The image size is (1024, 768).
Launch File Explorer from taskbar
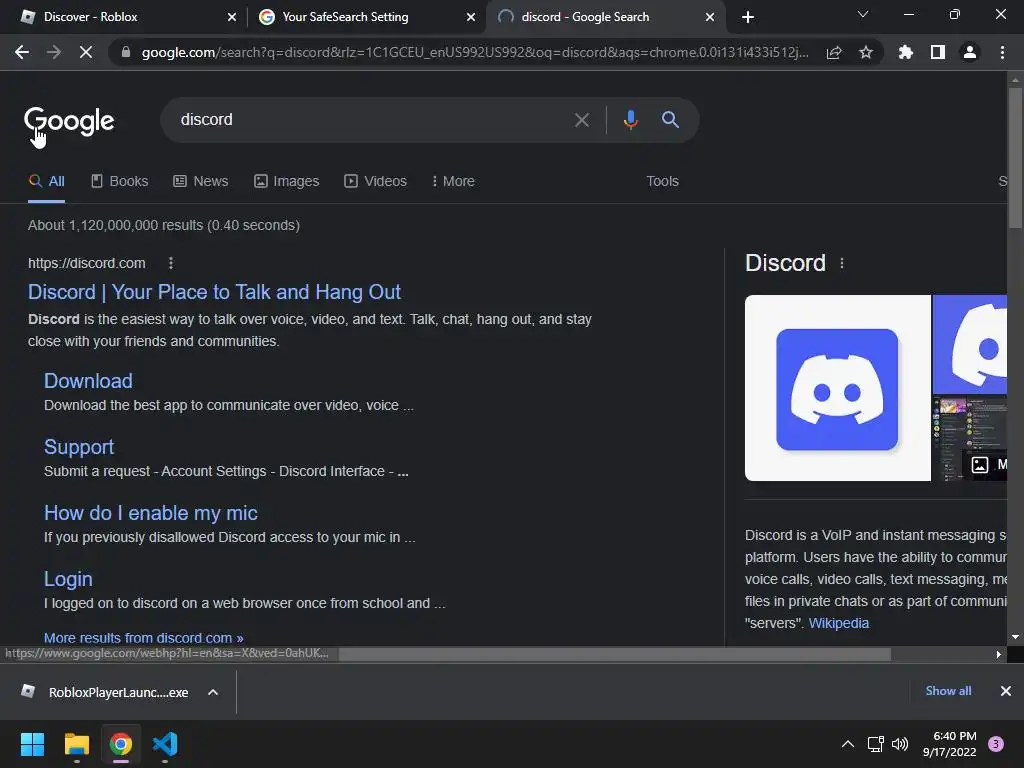point(76,744)
